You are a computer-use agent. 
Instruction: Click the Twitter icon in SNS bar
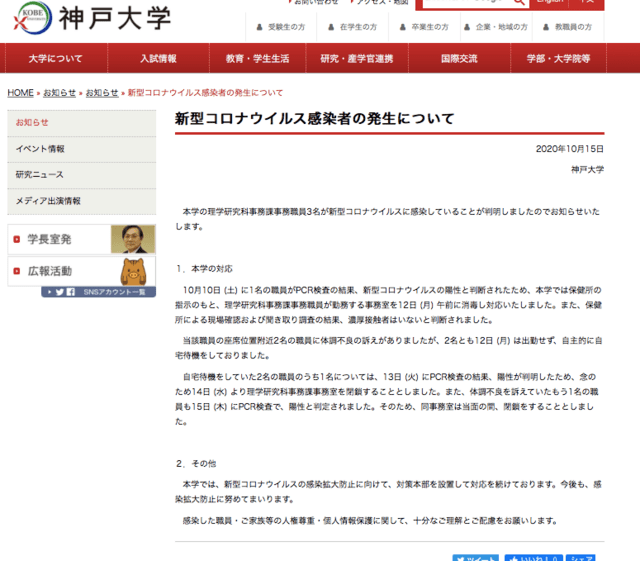pyautogui.click(x=60, y=292)
